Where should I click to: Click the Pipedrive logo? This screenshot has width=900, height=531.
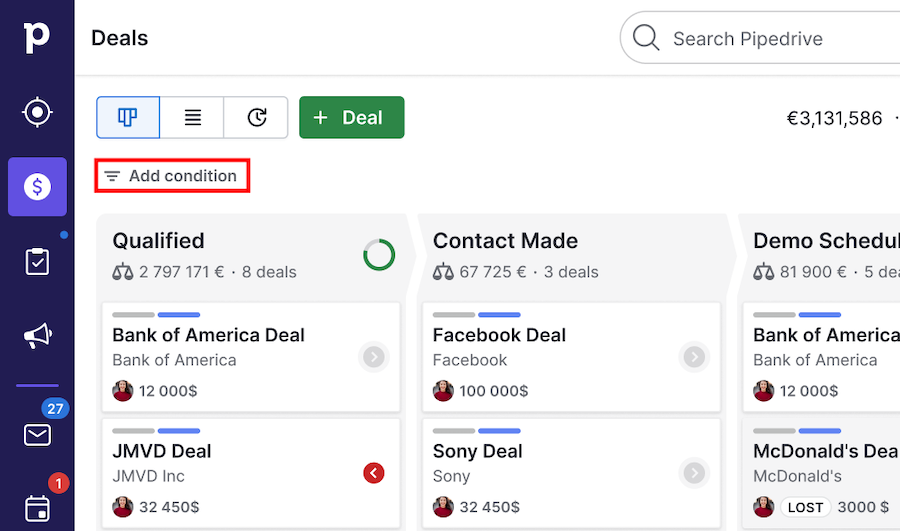point(36,38)
